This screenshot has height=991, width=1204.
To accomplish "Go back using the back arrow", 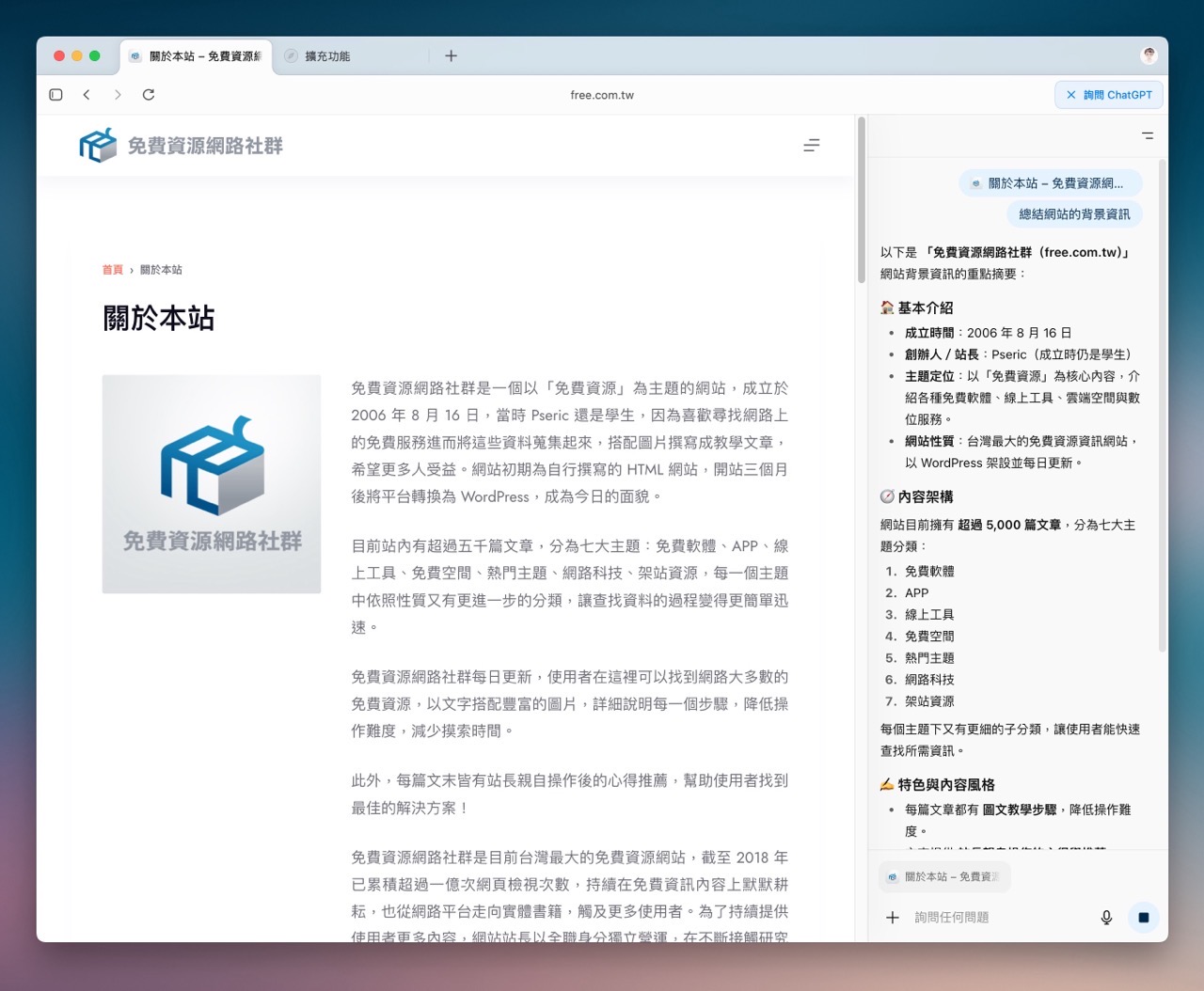I will click(x=87, y=95).
